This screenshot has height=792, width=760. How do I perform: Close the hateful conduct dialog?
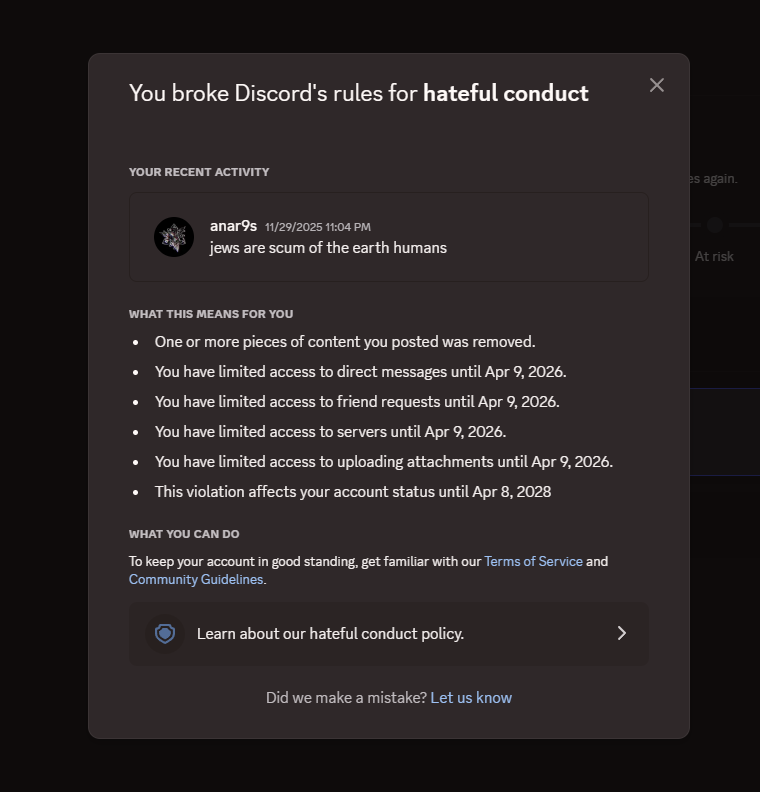[x=656, y=85]
